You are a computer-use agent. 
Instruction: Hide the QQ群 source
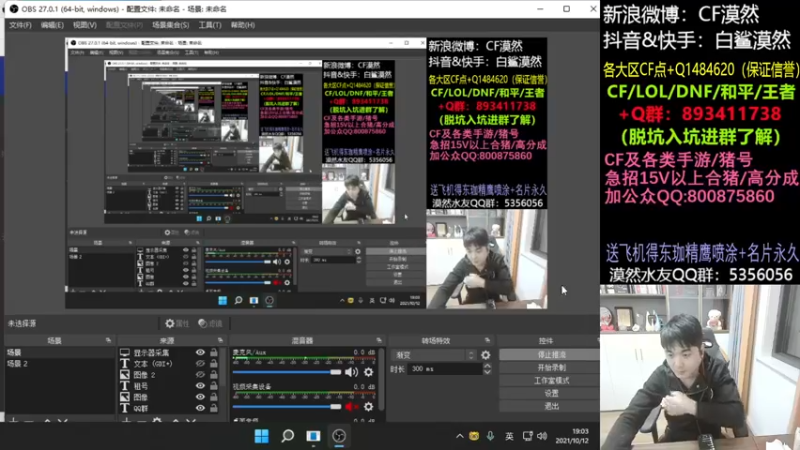point(200,408)
